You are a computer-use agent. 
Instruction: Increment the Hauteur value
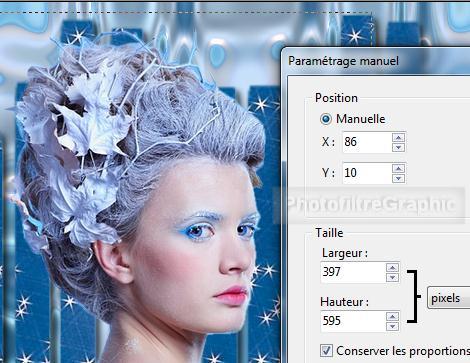(x=393, y=316)
